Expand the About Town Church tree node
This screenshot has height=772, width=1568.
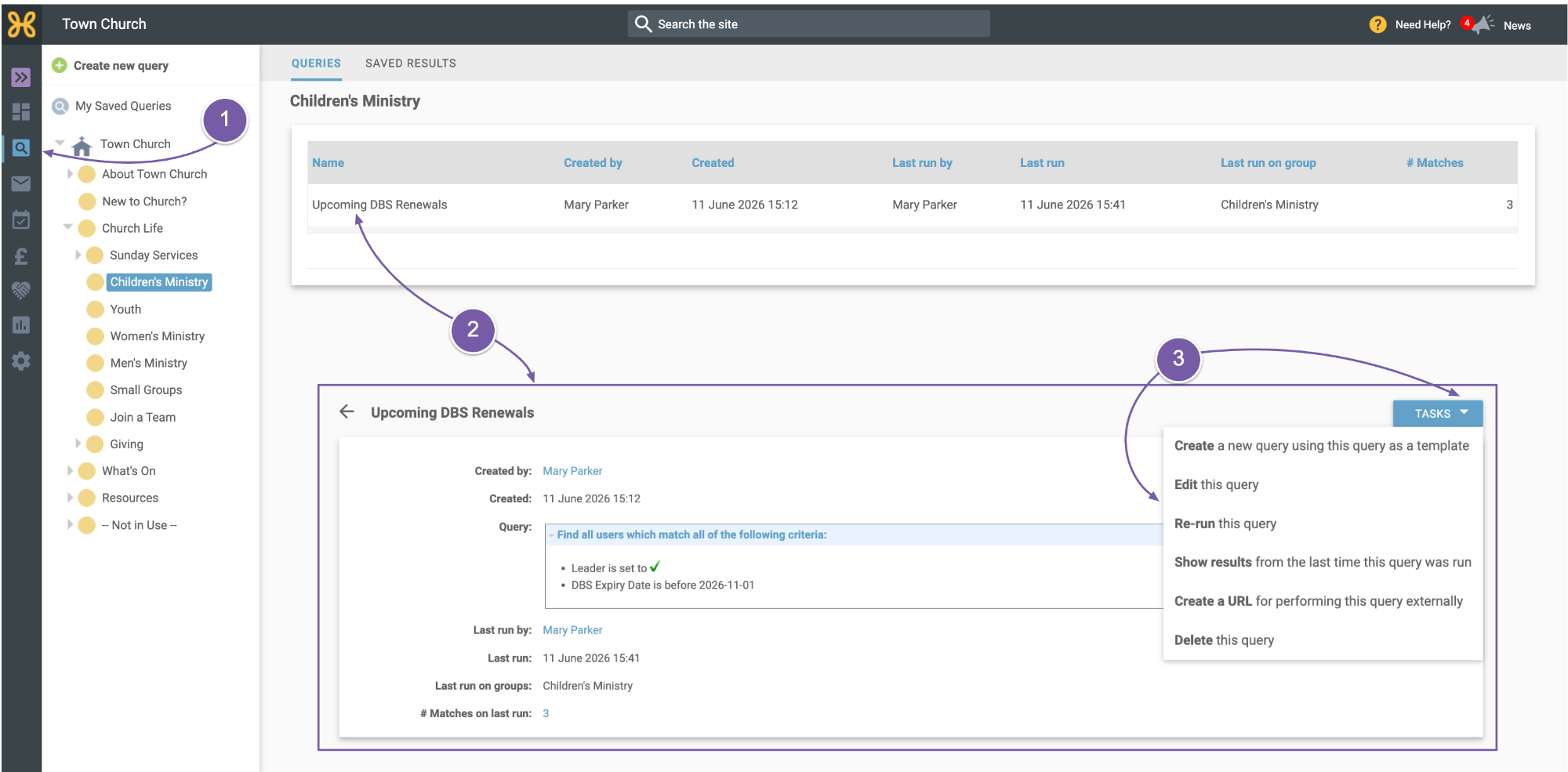70,174
